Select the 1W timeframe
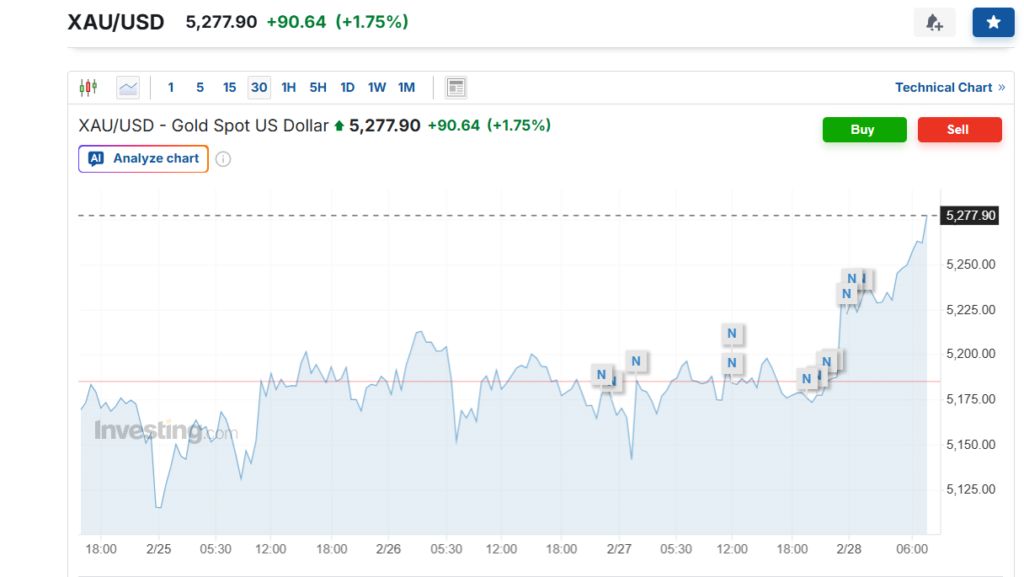1024x577 pixels. pyautogui.click(x=376, y=88)
